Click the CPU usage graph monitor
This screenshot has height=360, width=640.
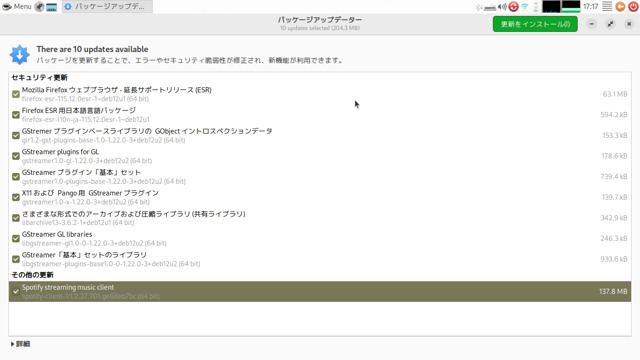tap(551, 7)
